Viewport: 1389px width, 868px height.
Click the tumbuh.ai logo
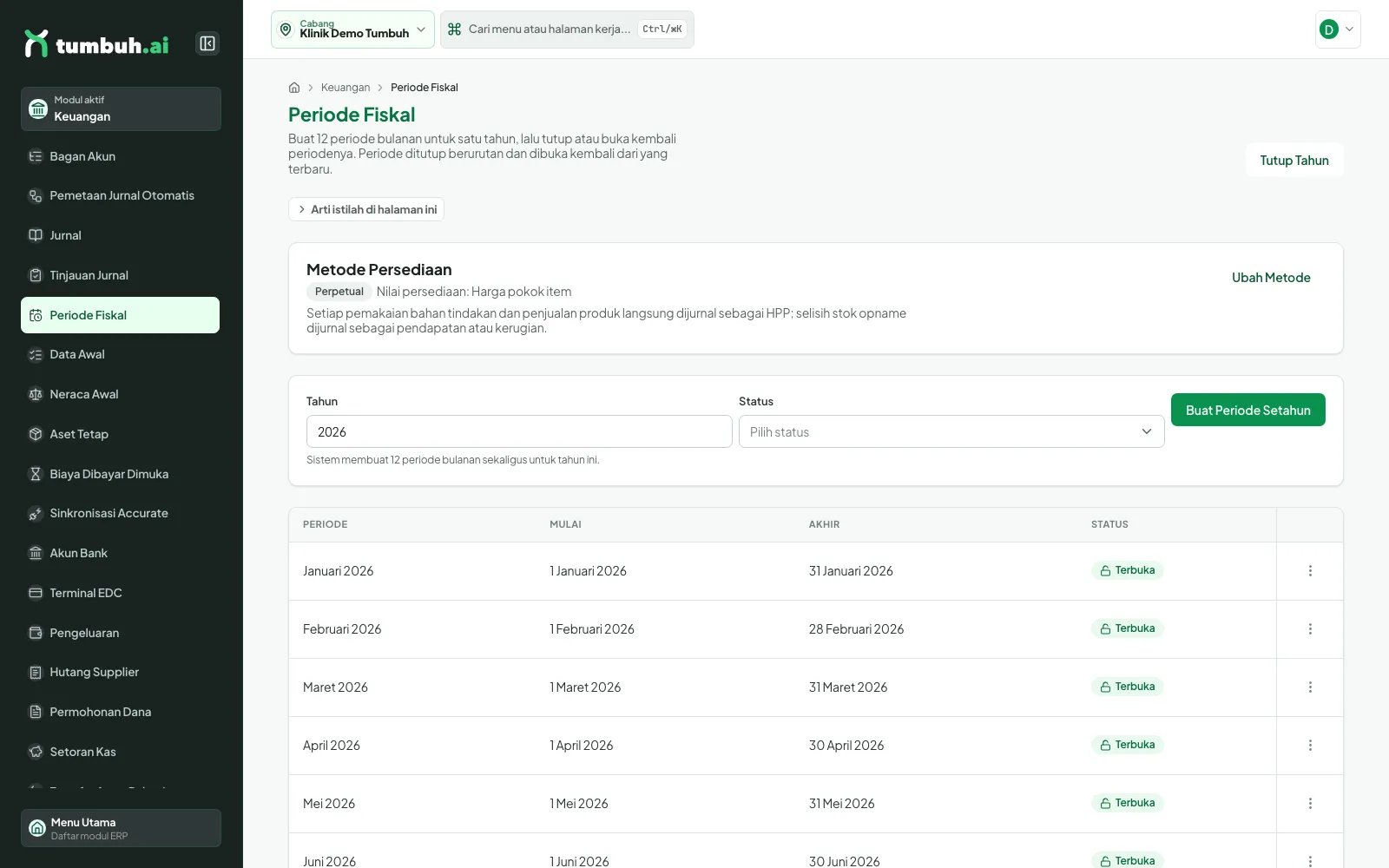96,43
